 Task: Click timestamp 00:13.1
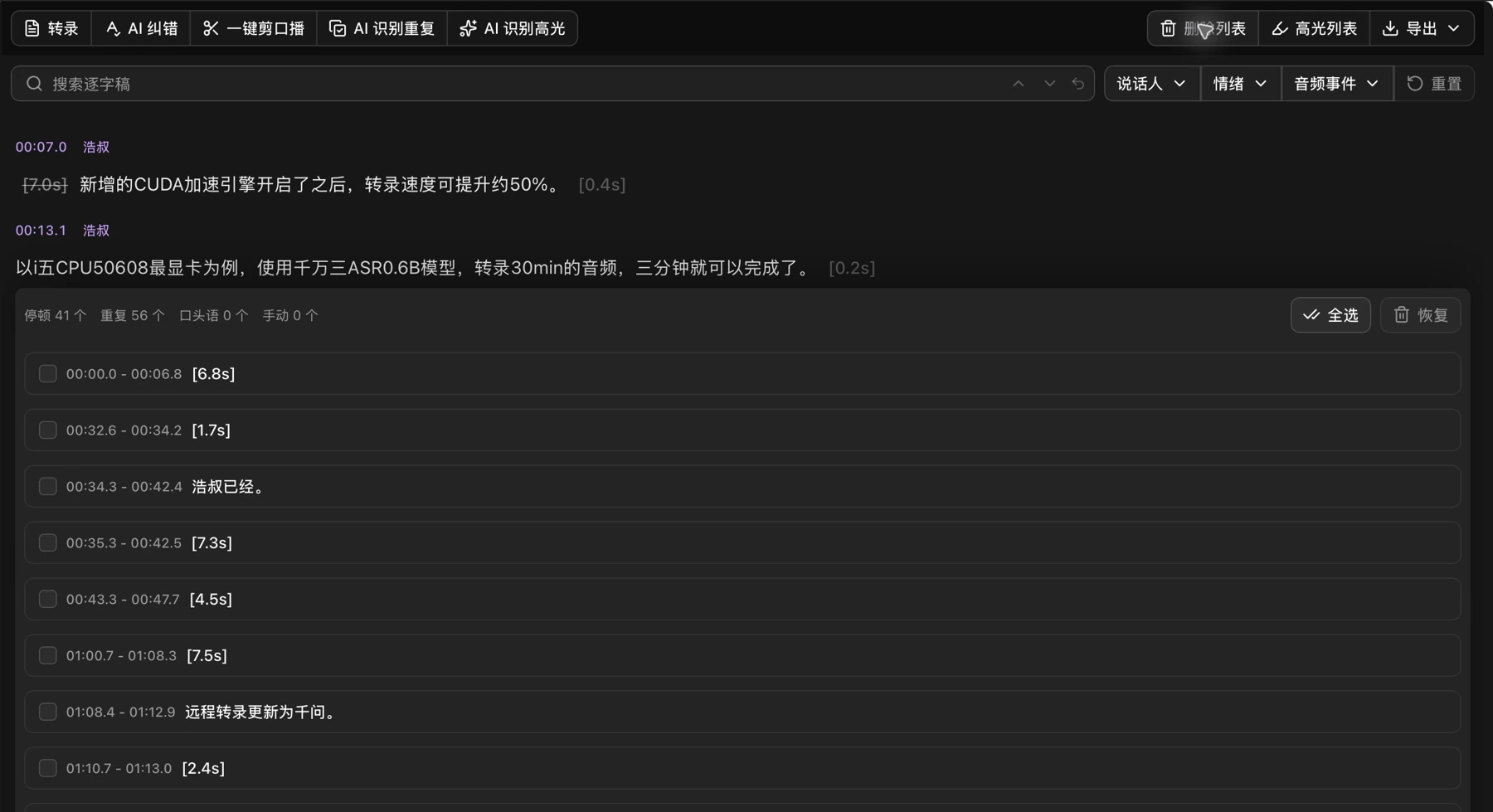41,231
